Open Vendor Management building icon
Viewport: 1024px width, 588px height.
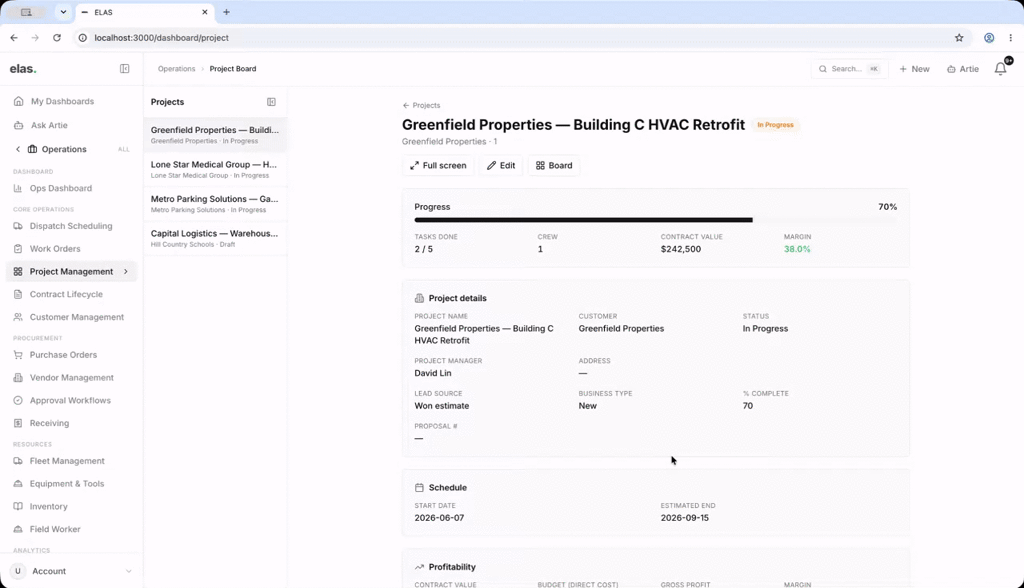[18, 378]
